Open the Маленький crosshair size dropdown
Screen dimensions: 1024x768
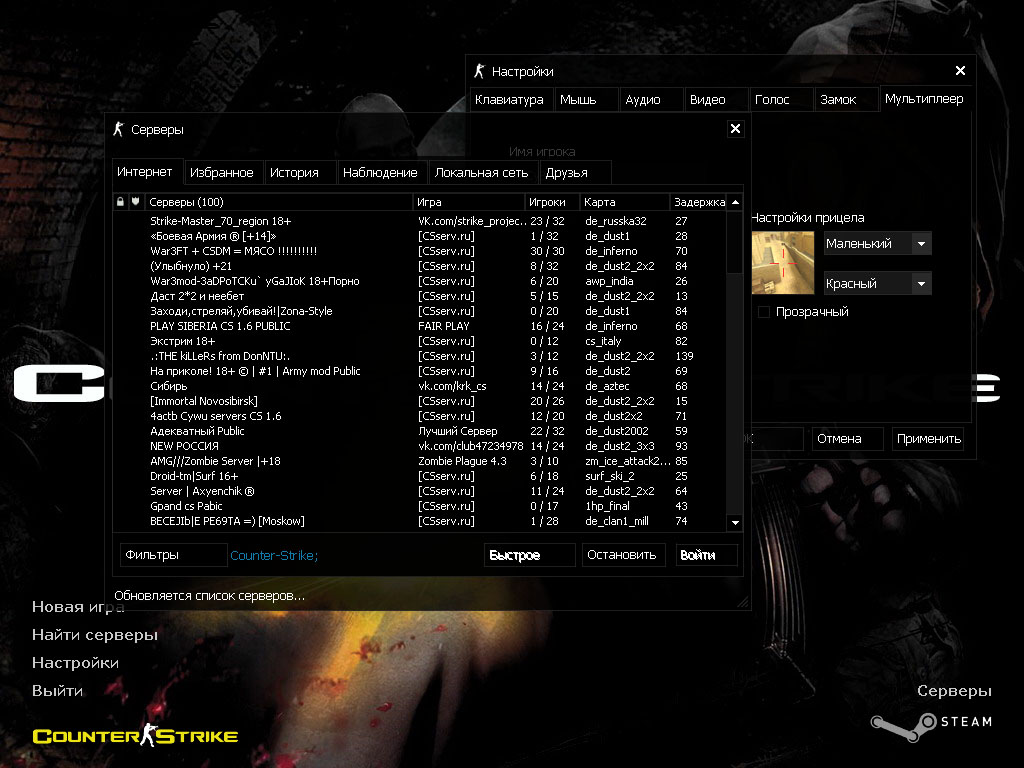coord(877,244)
